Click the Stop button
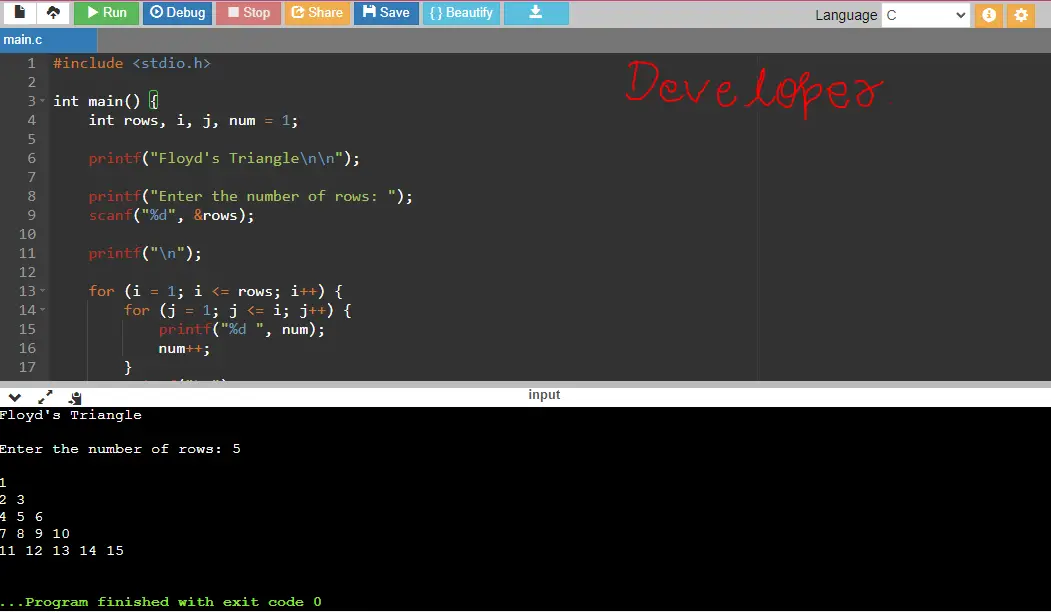Viewport: 1051px width, 612px height. tap(248, 13)
